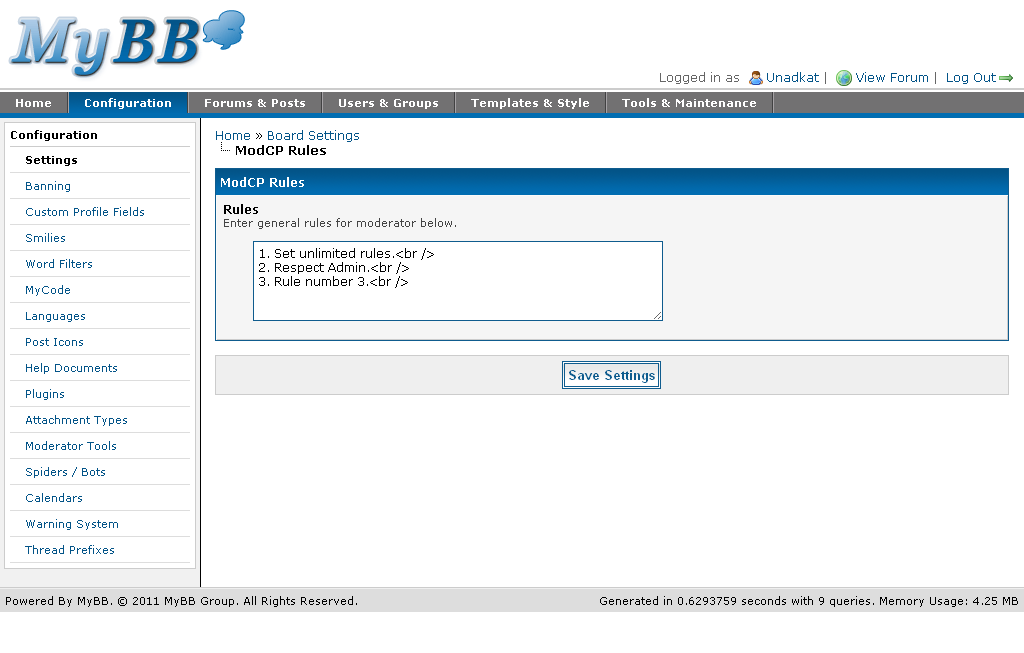
Task: Go to Warning System
Action: coord(72,524)
